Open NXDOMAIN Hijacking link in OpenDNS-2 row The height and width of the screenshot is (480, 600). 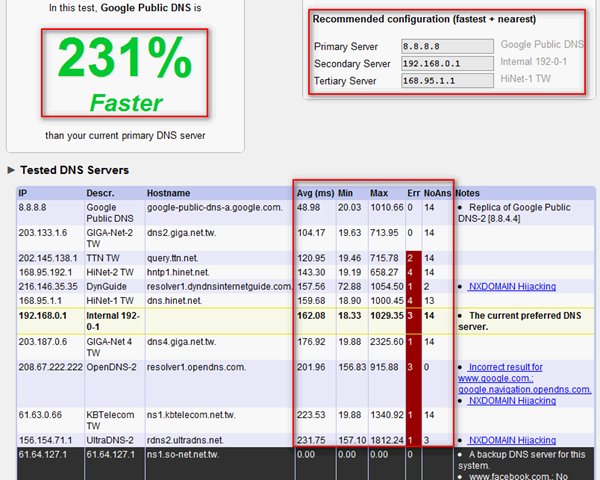511,401
